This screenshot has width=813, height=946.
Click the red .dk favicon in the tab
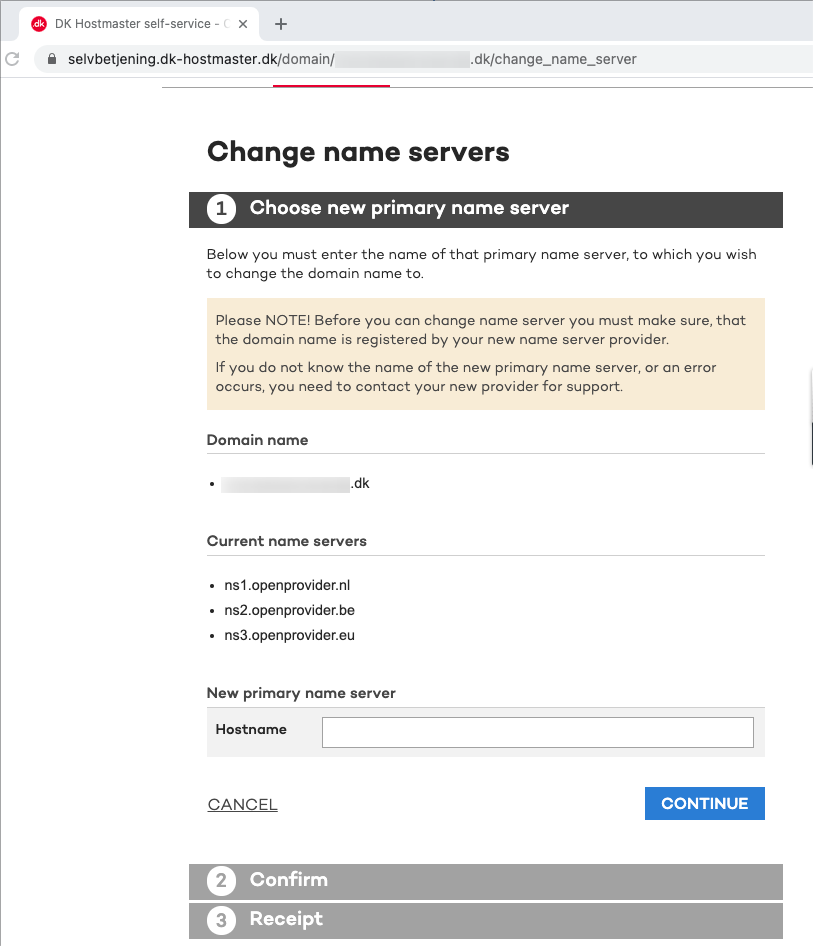pyautogui.click(x=39, y=24)
